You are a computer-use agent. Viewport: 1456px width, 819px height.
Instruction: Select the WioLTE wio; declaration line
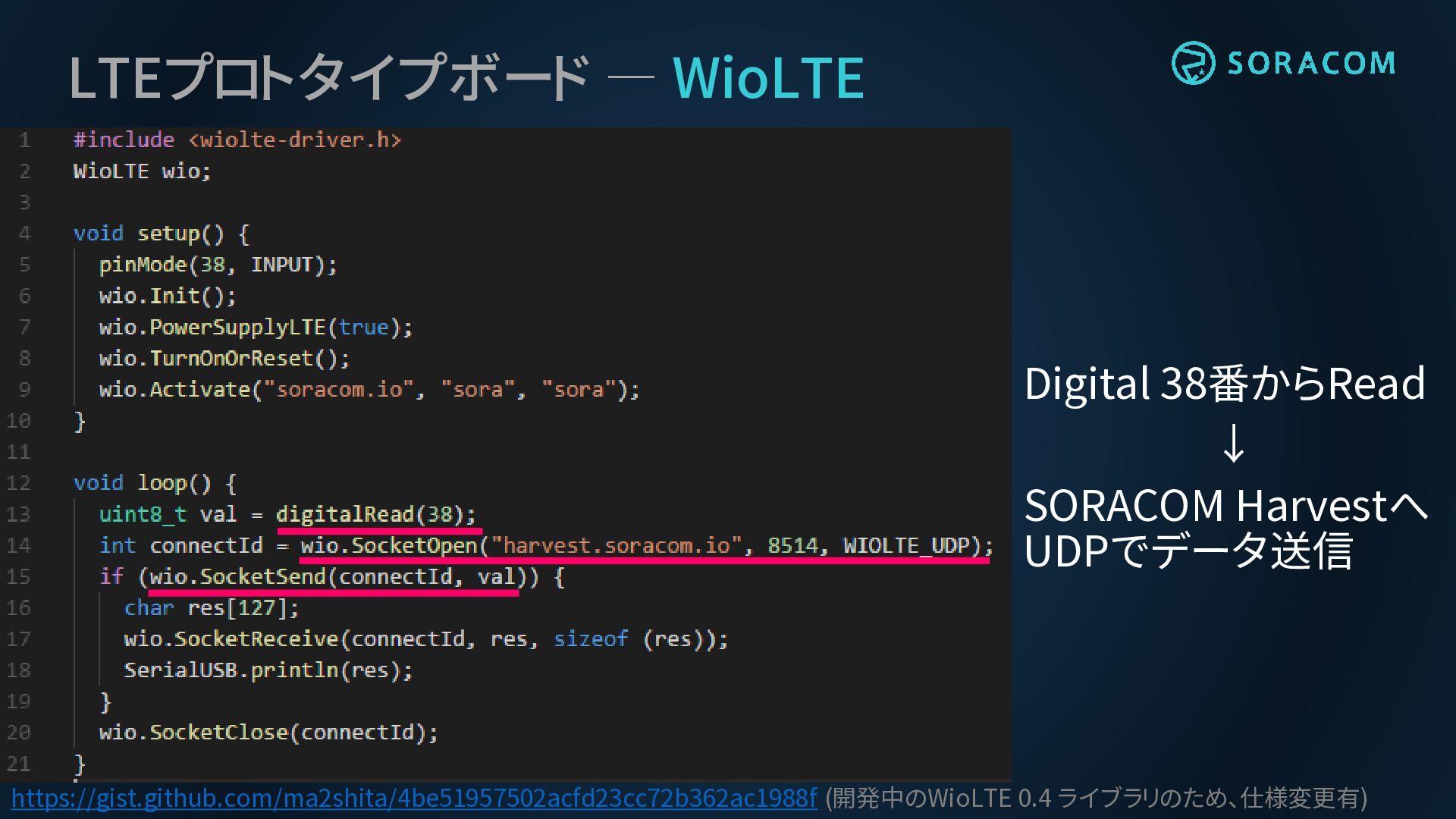(142, 171)
